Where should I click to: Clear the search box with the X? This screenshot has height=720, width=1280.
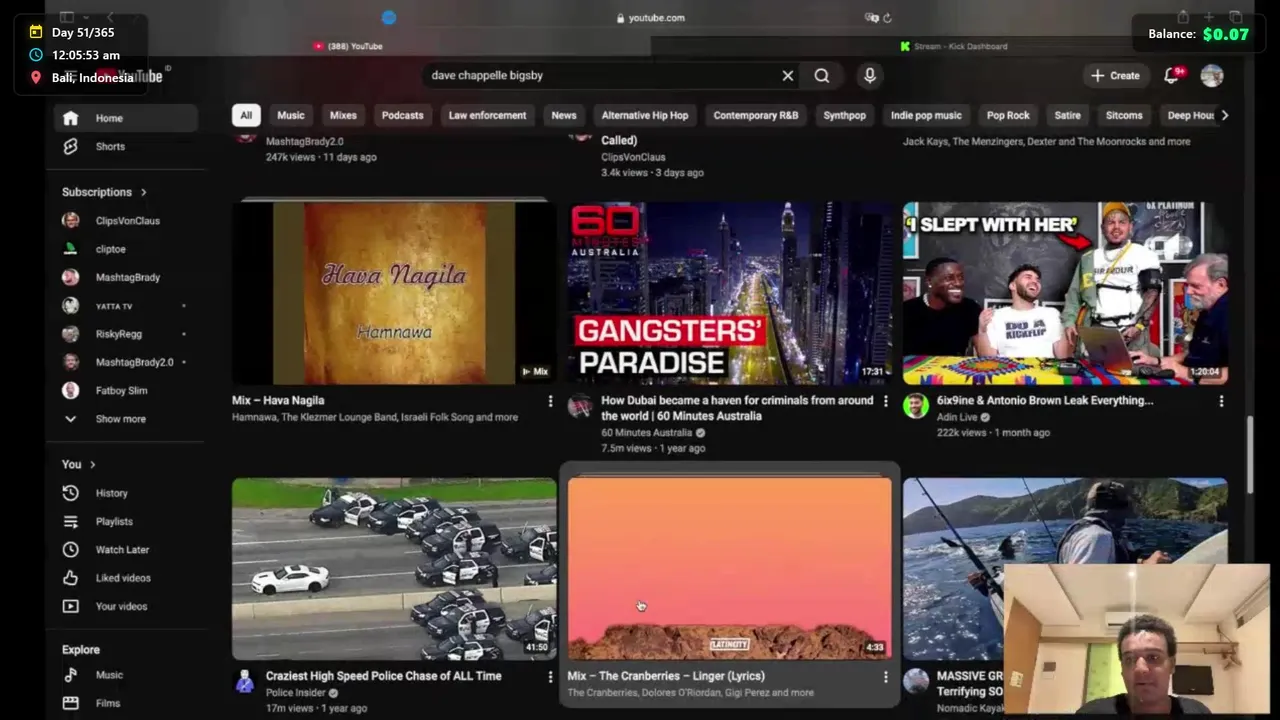click(788, 76)
